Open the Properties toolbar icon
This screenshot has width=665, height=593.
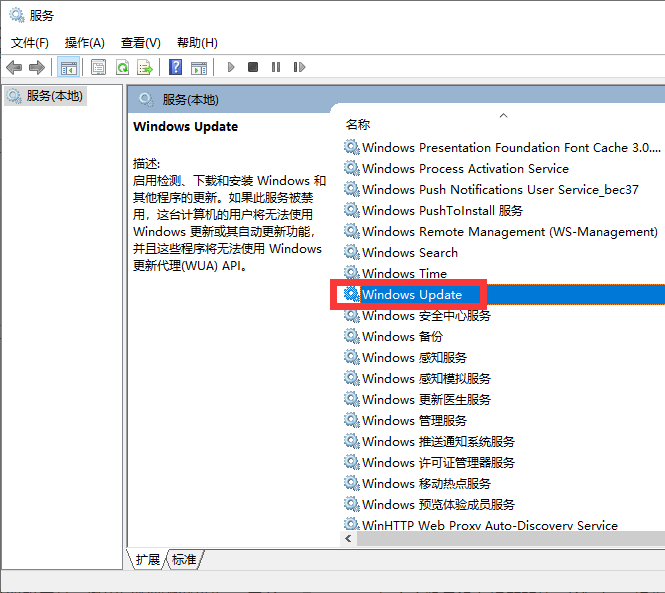(98, 67)
